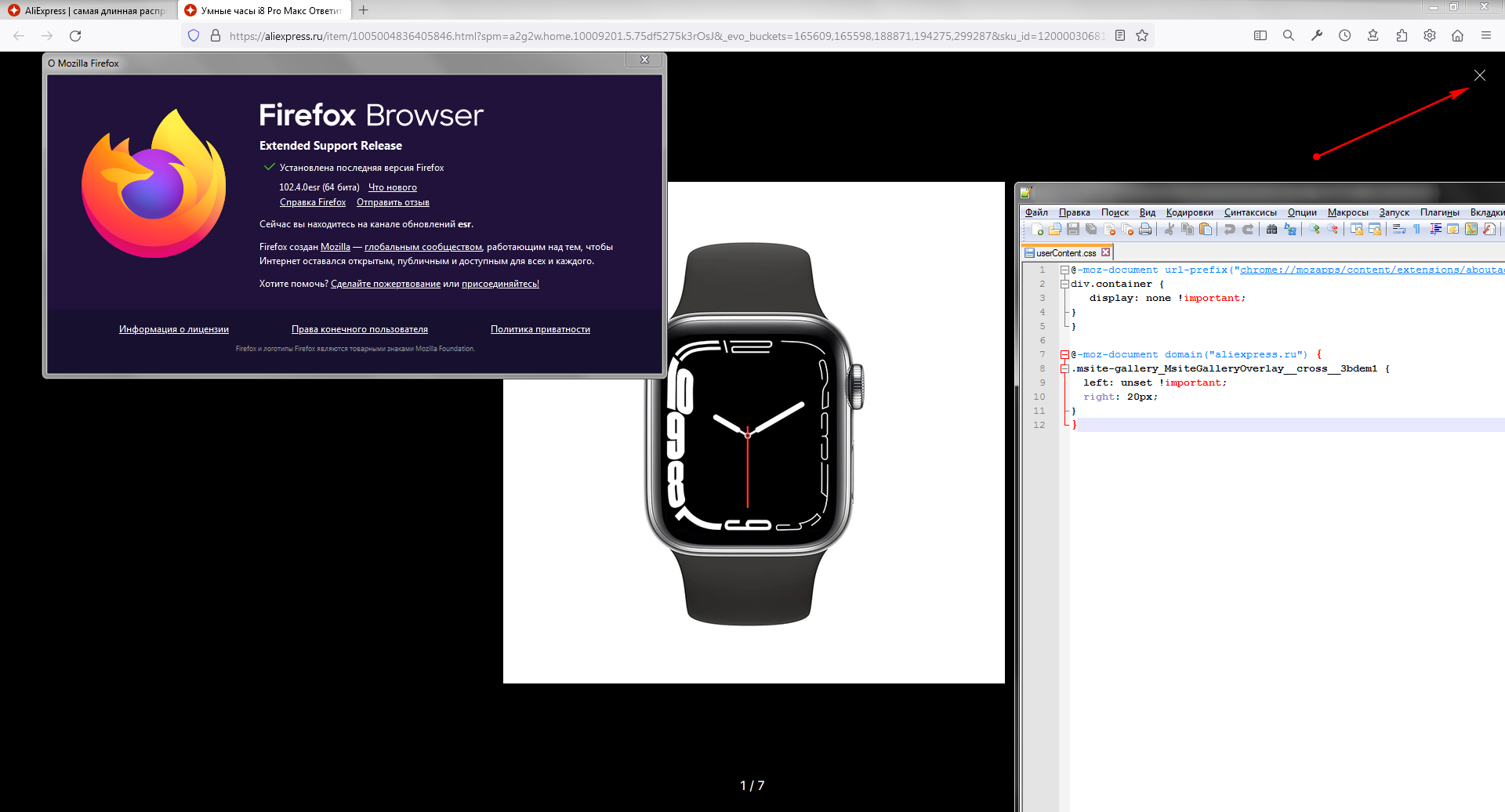1505x812 pixels.
Task: Toggle word wrap icon in Notepad++
Action: click(1399, 229)
